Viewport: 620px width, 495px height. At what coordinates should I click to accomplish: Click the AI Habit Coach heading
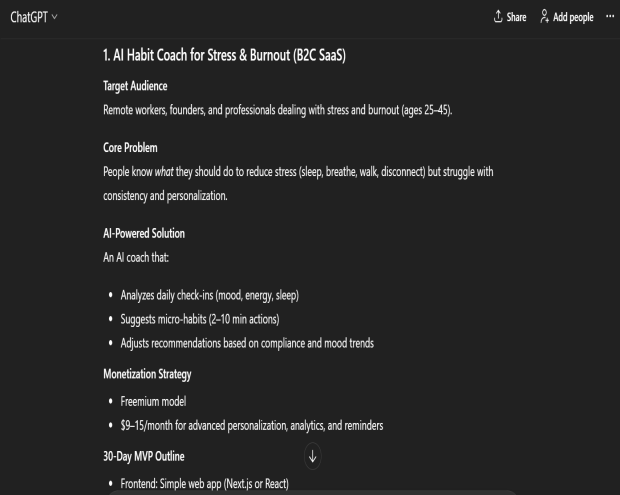[224, 56]
